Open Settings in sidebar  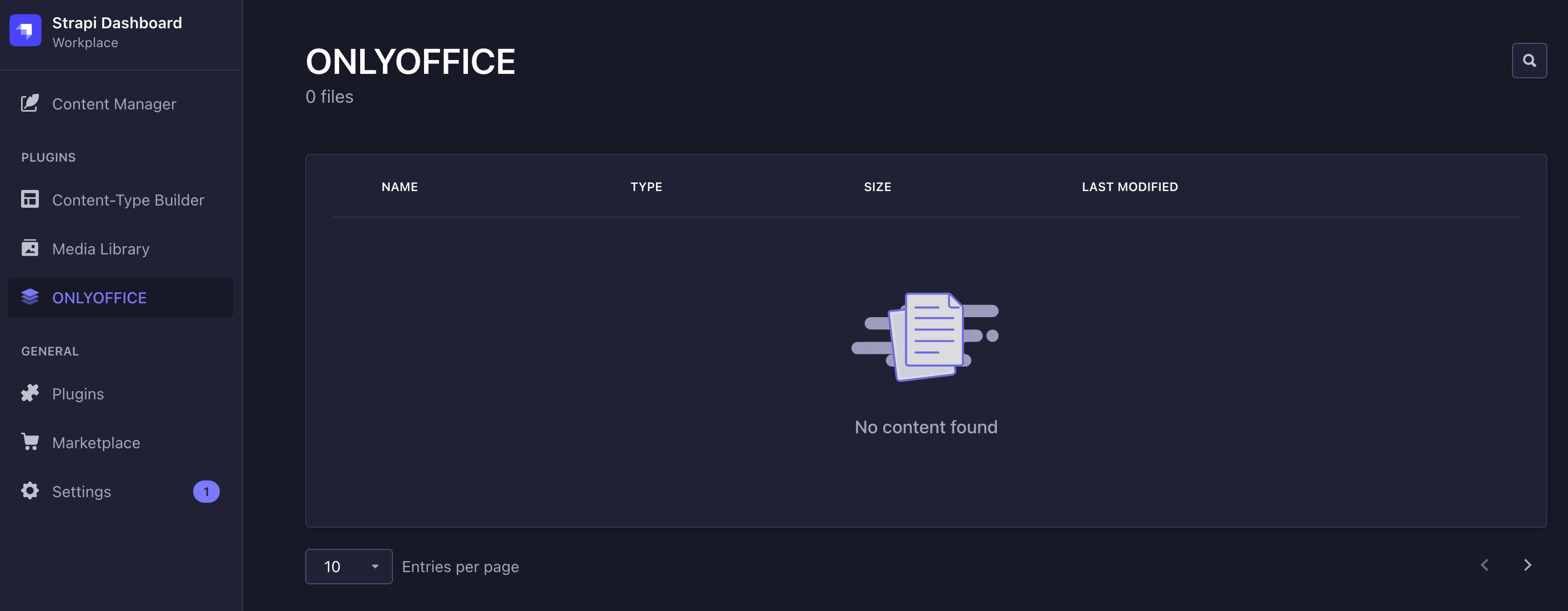tap(120, 491)
